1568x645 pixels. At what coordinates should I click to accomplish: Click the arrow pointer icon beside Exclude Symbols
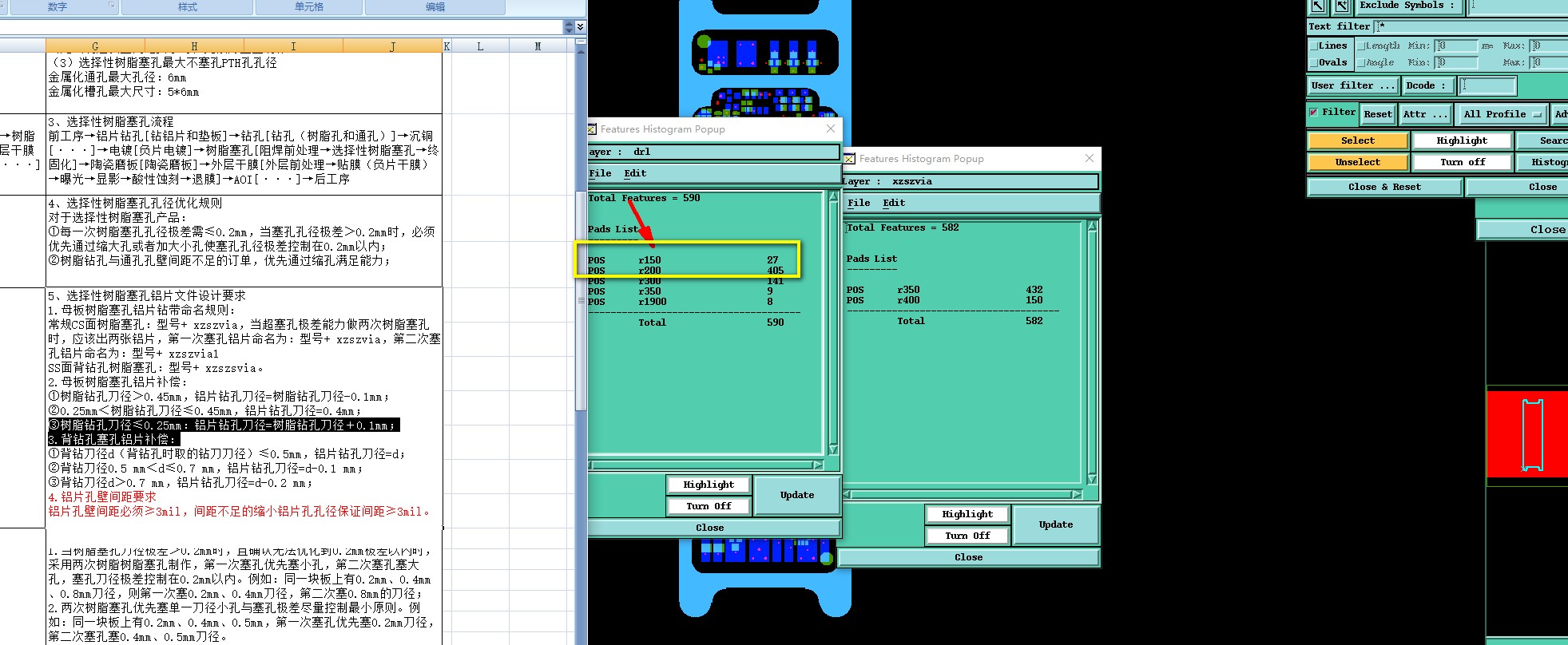point(1318,6)
